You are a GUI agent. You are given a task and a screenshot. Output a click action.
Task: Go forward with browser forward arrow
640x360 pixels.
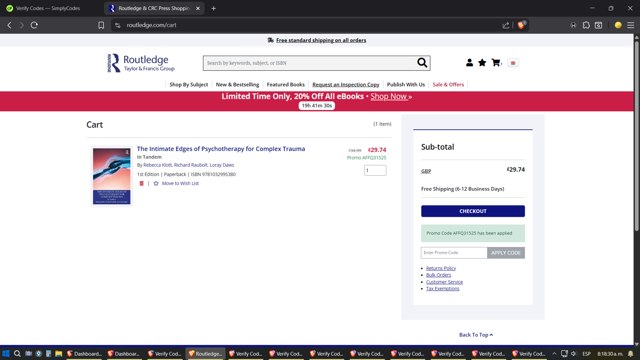click(x=22, y=25)
